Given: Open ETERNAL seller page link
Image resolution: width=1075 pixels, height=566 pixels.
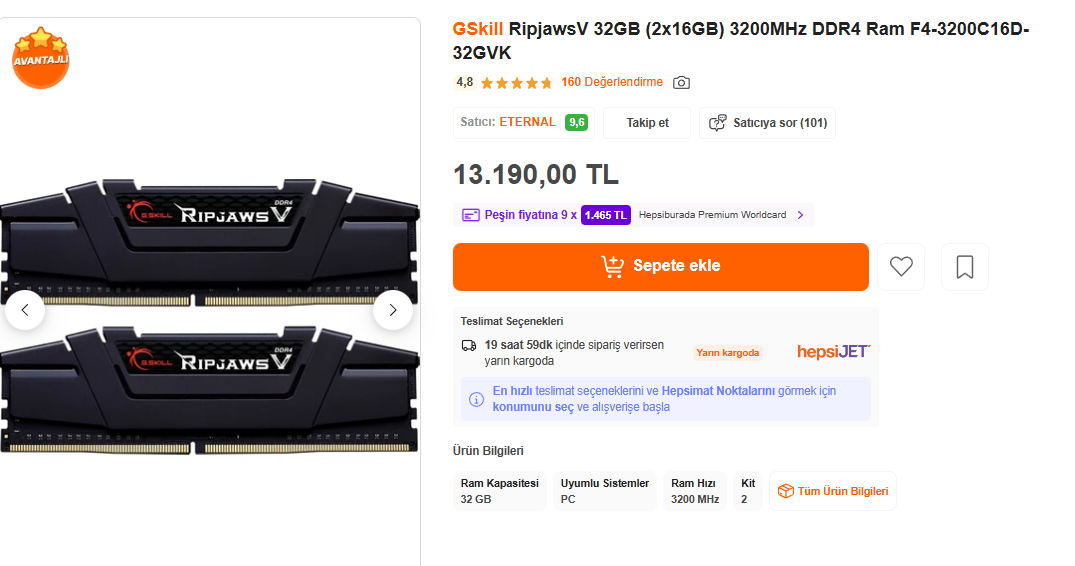Looking at the screenshot, I should click(x=527, y=122).
